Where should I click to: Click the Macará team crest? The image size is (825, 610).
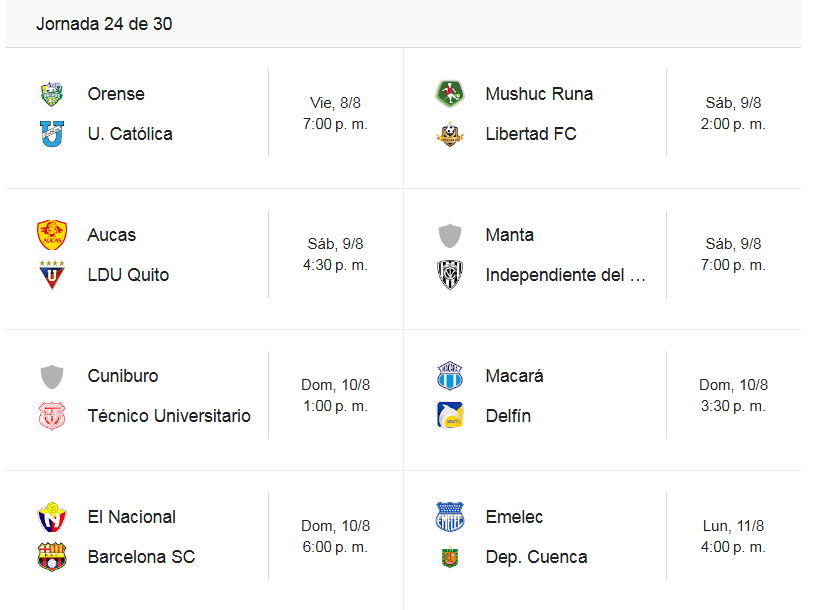450,376
